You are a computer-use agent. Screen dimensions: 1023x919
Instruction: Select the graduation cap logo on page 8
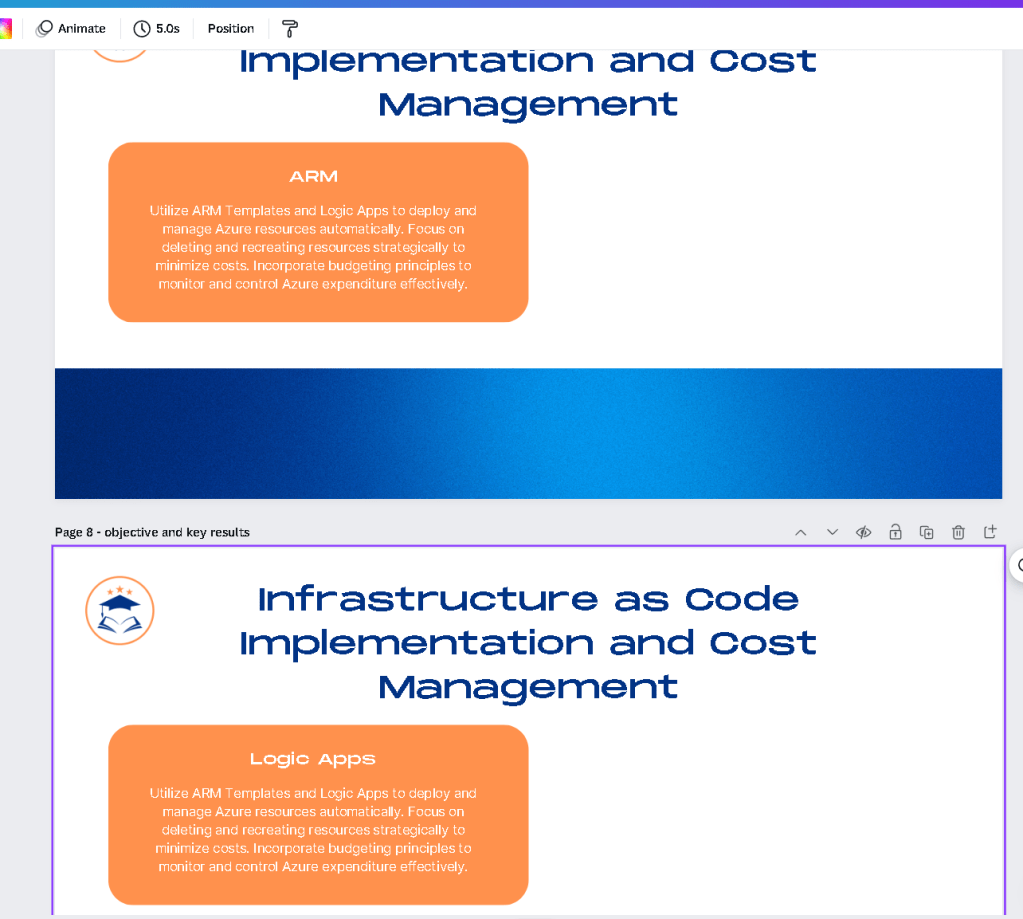120,610
